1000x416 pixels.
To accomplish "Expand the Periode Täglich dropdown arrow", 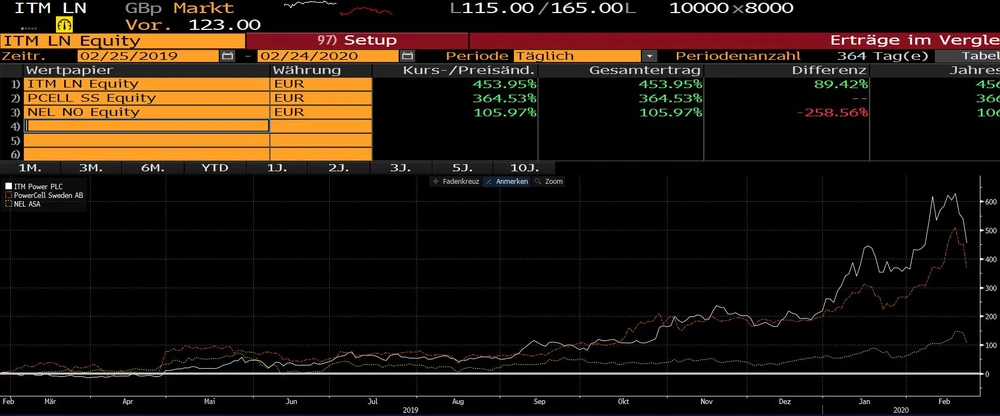I will [x=651, y=57].
